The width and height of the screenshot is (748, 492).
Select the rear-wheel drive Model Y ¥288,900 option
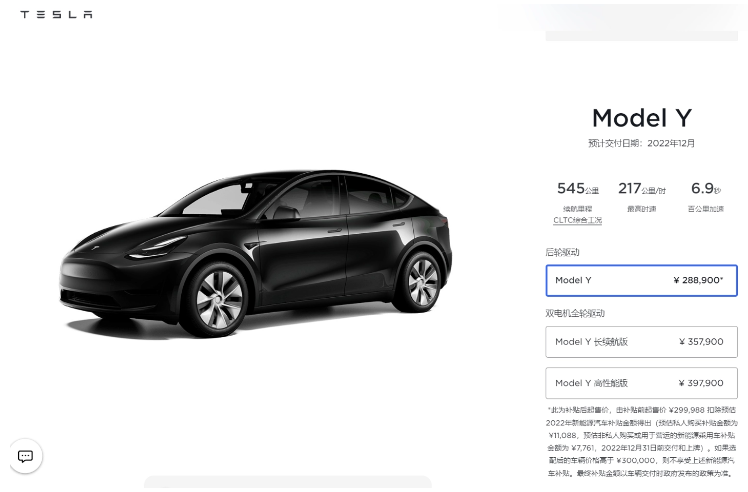(x=641, y=281)
